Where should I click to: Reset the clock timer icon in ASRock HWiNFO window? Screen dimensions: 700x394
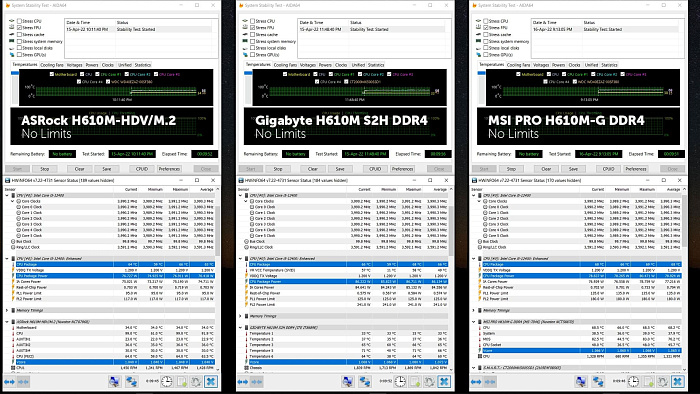click(167, 382)
